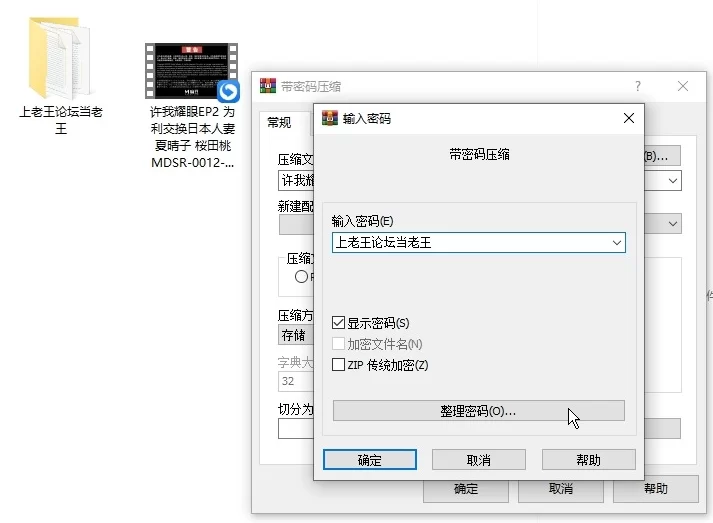Viewport: 713px width, 523px height.
Task: Select the radio button under 压缩 group
Action: click(301, 277)
